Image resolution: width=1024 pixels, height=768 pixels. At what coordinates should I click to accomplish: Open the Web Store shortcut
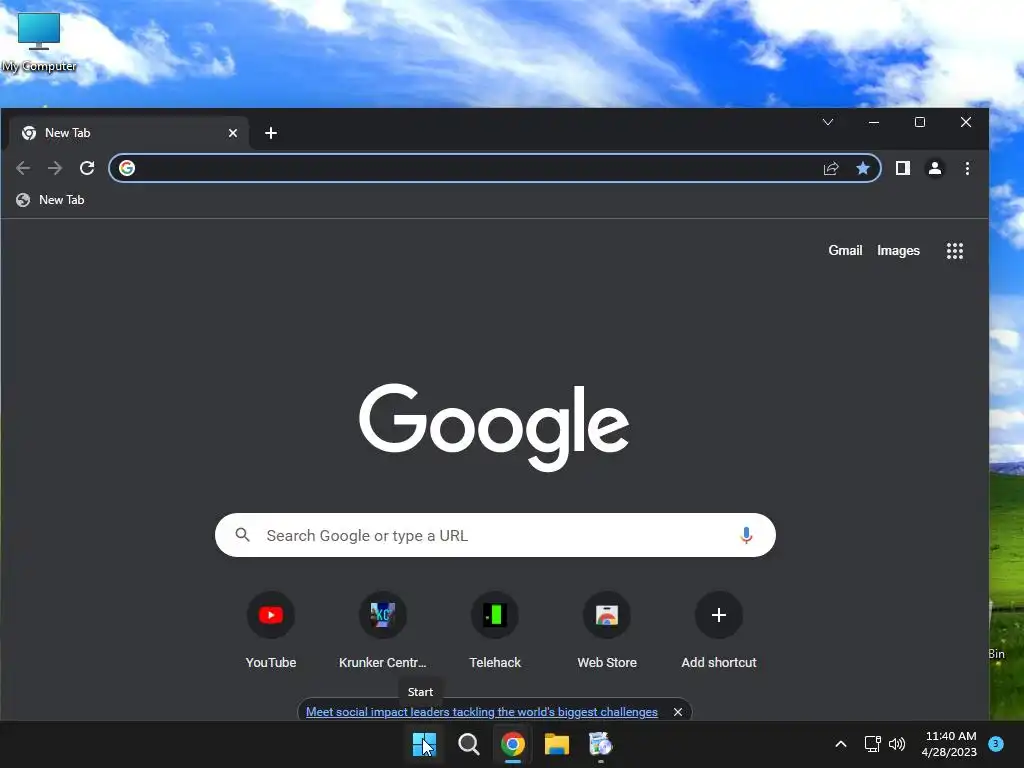click(607, 631)
